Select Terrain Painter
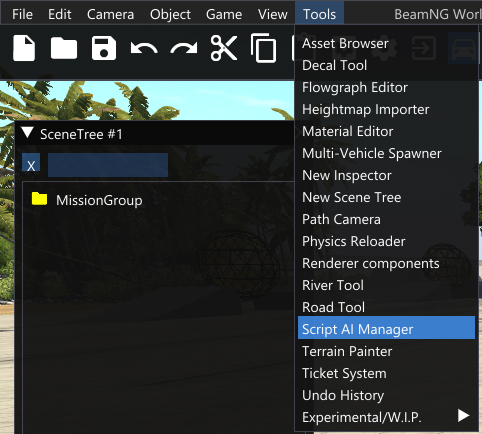Image resolution: width=482 pixels, height=434 pixels. pyautogui.click(x=386, y=351)
